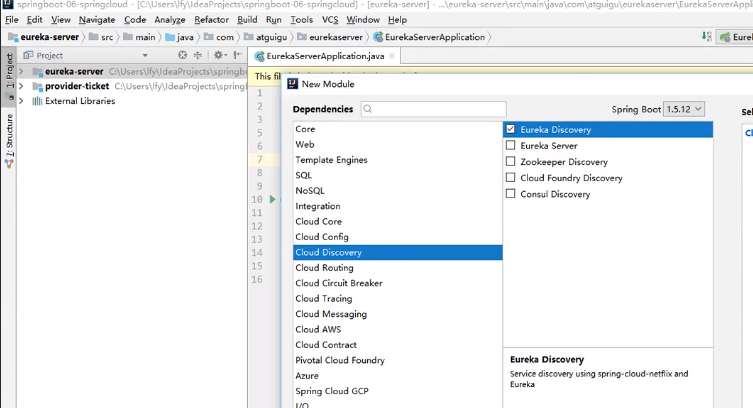Open the Refactor menu
The height and width of the screenshot is (408, 753).
coord(211,20)
